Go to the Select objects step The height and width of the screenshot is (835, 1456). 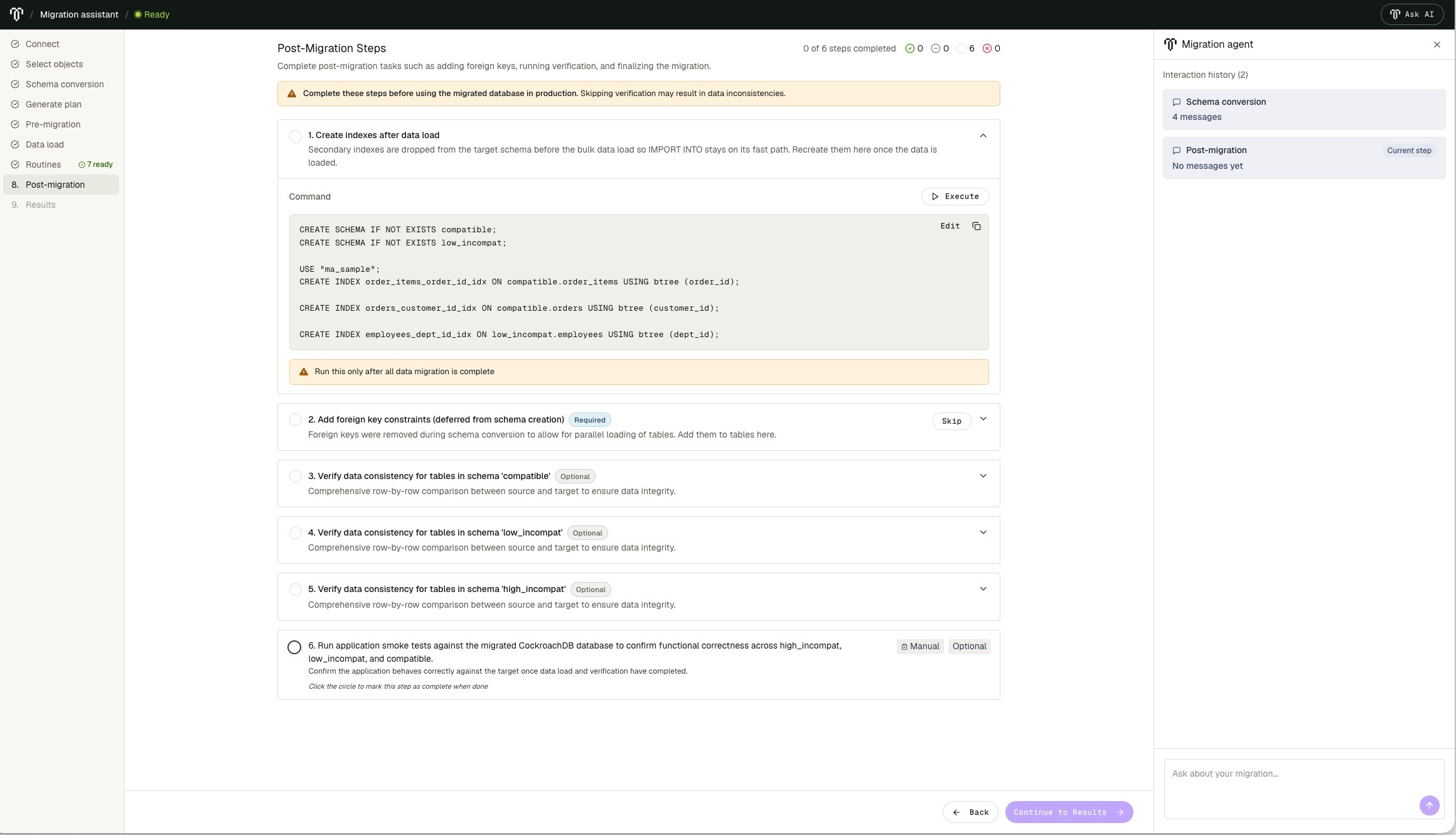(x=62, y=64)
